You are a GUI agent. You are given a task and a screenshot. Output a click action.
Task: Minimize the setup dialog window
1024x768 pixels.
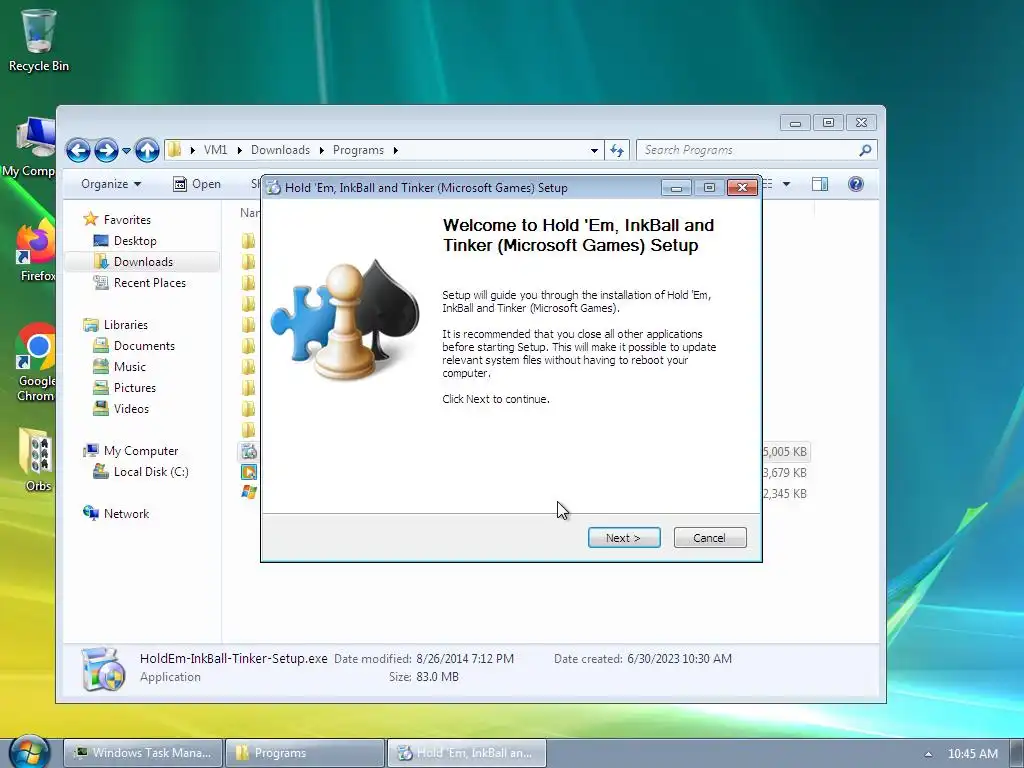[677, 188]
